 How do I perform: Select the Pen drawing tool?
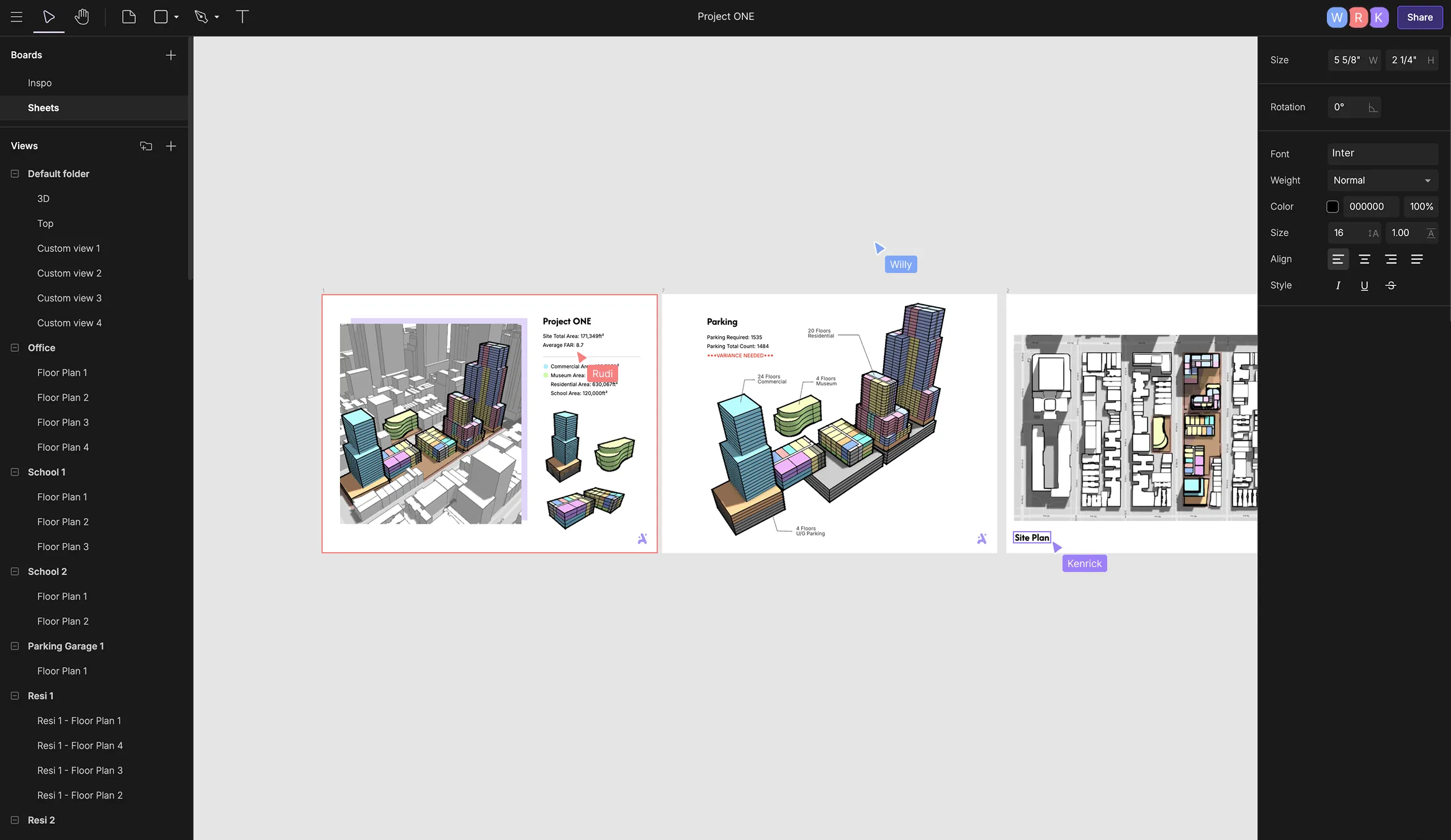point(201,17)
